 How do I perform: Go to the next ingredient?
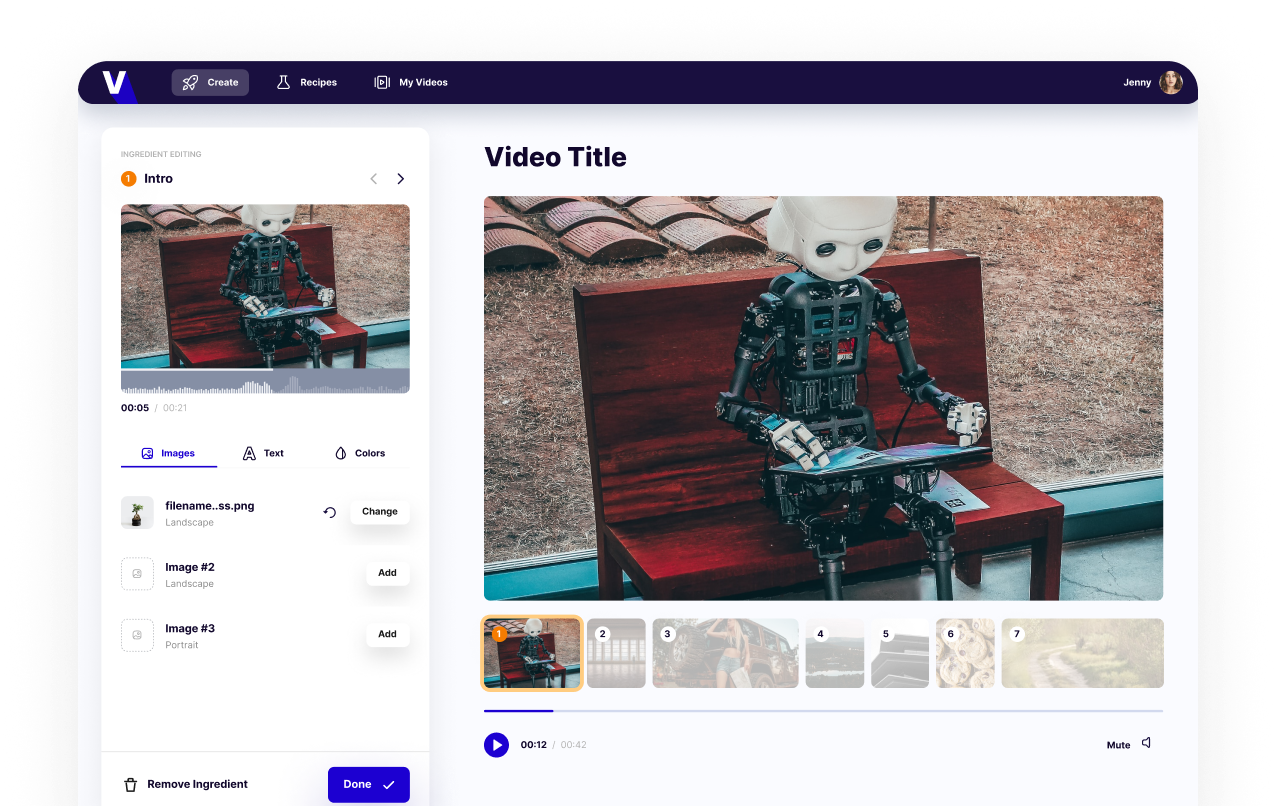(401, 179)
